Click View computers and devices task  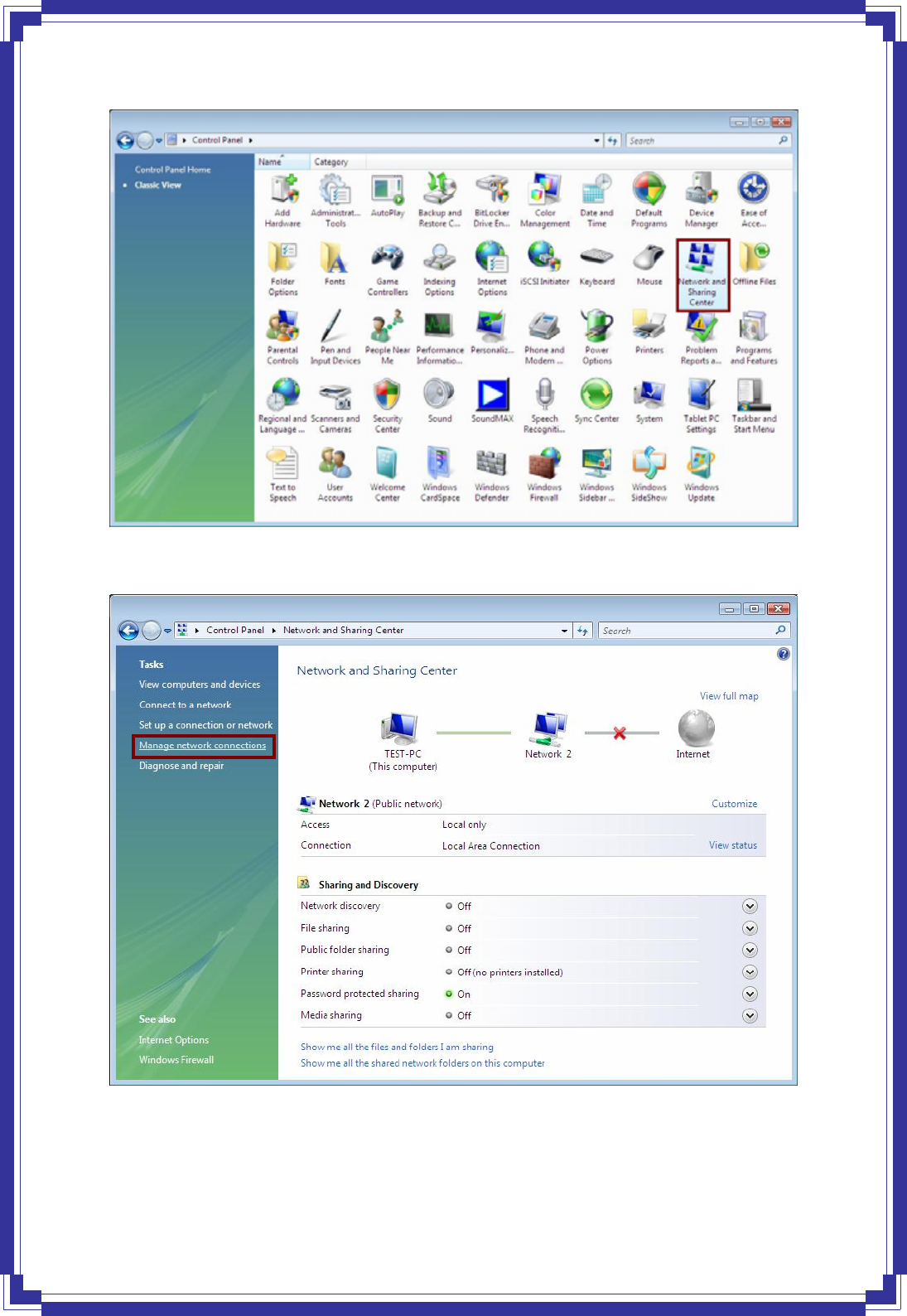pos(200,685)
